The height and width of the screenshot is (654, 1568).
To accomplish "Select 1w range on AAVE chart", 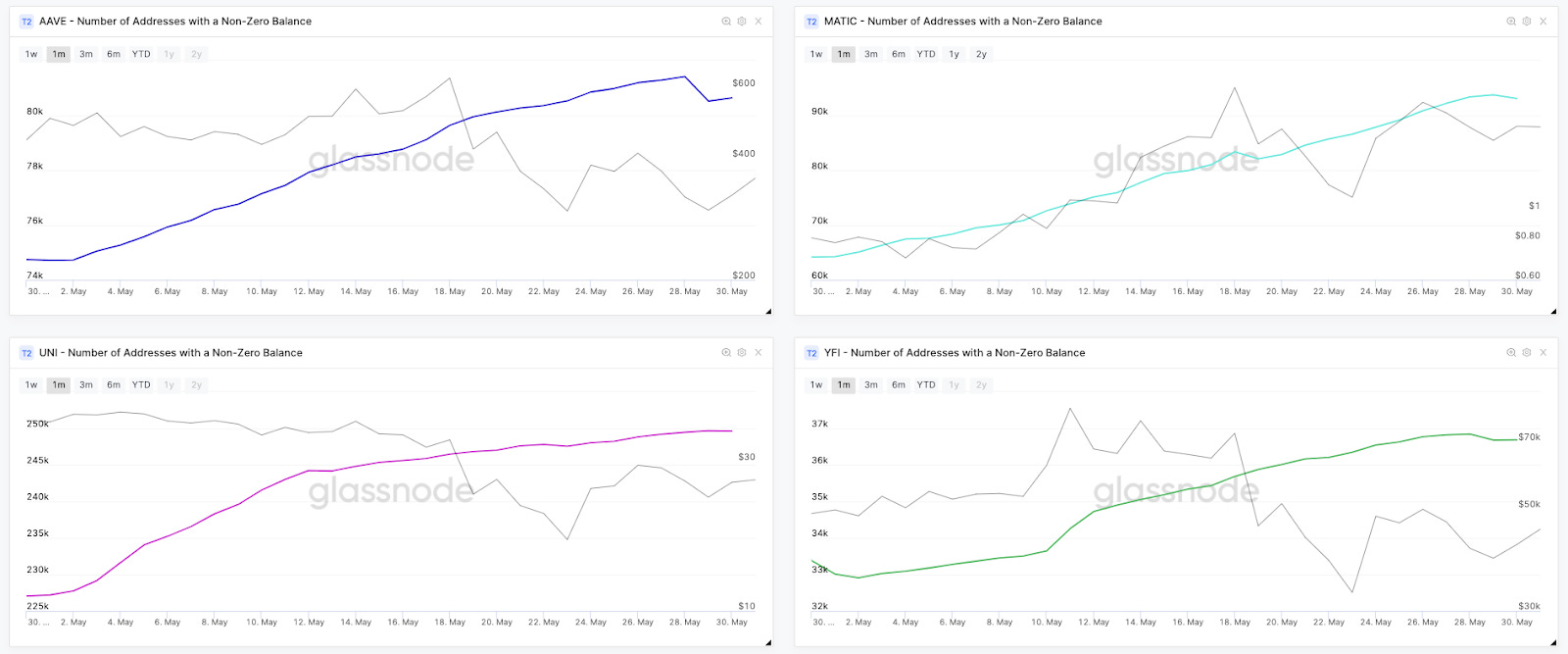I will (31, 55).
